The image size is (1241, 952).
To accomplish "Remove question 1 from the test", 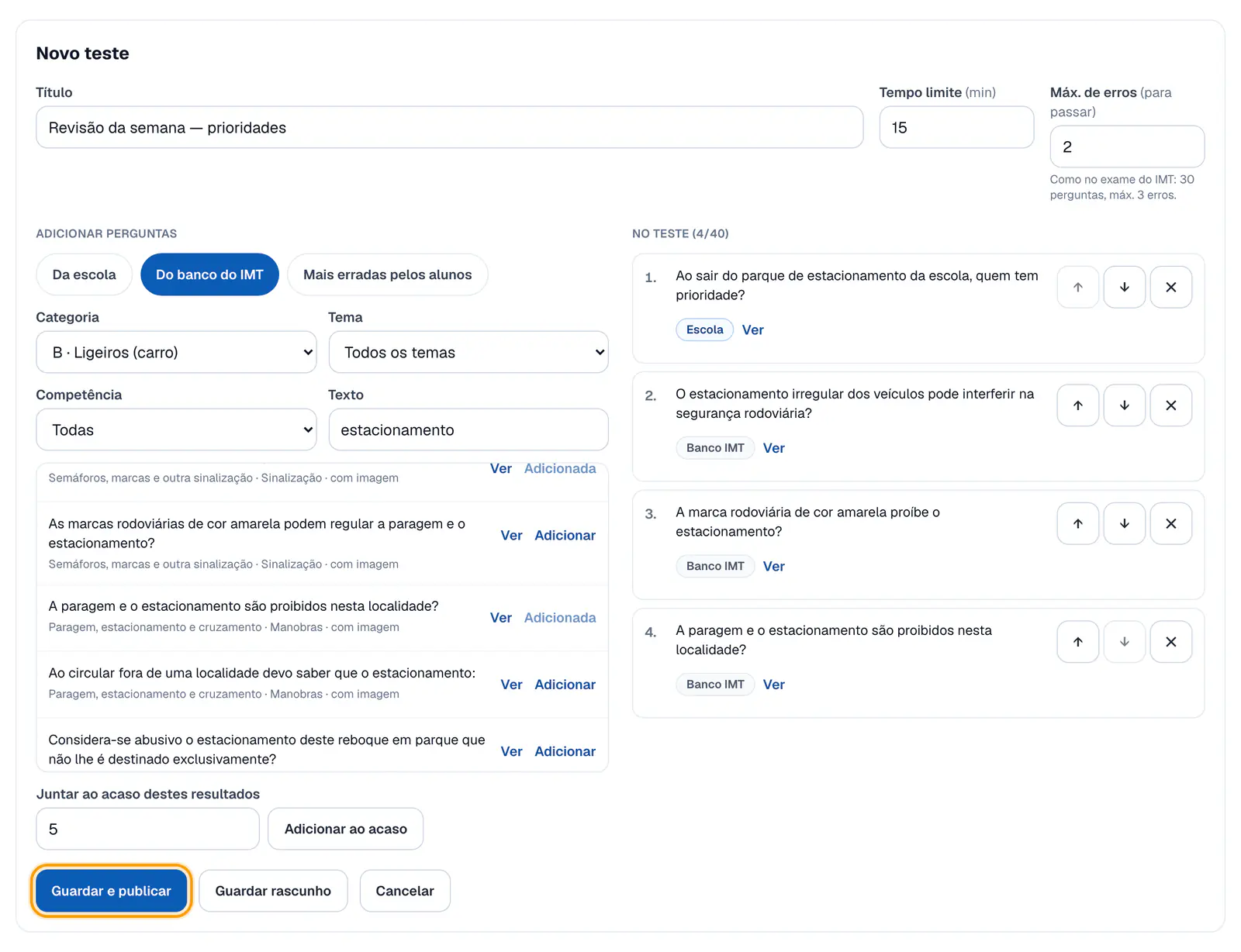I will (1171, 287).
